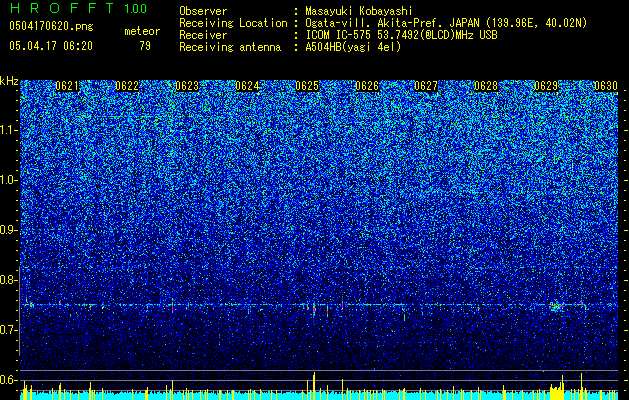The height and width of the screenshot is (400, 629).
Task: Click the meteor echo burst below 0629
Action: 557,307
